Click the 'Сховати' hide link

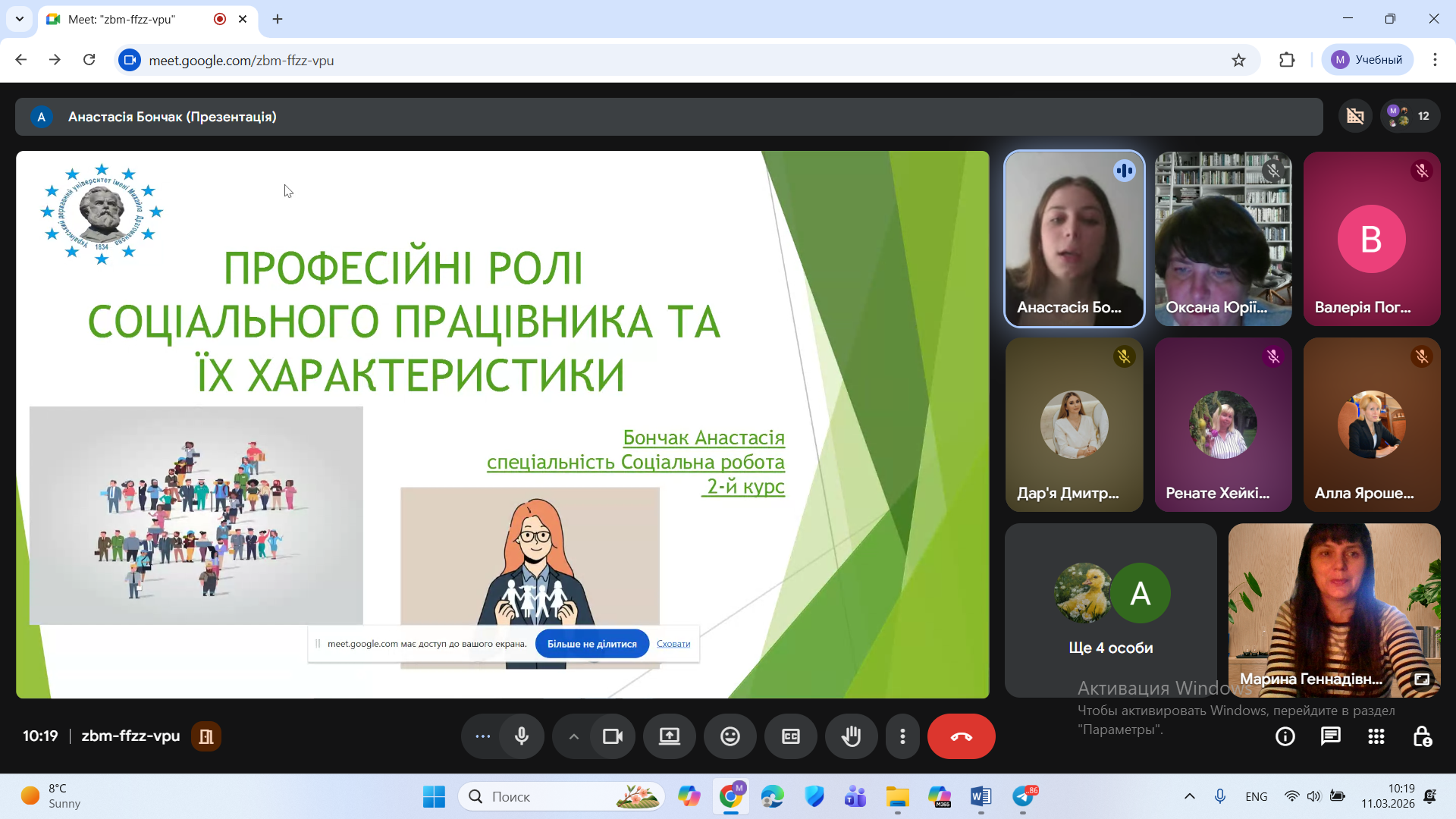pos(673,644)
